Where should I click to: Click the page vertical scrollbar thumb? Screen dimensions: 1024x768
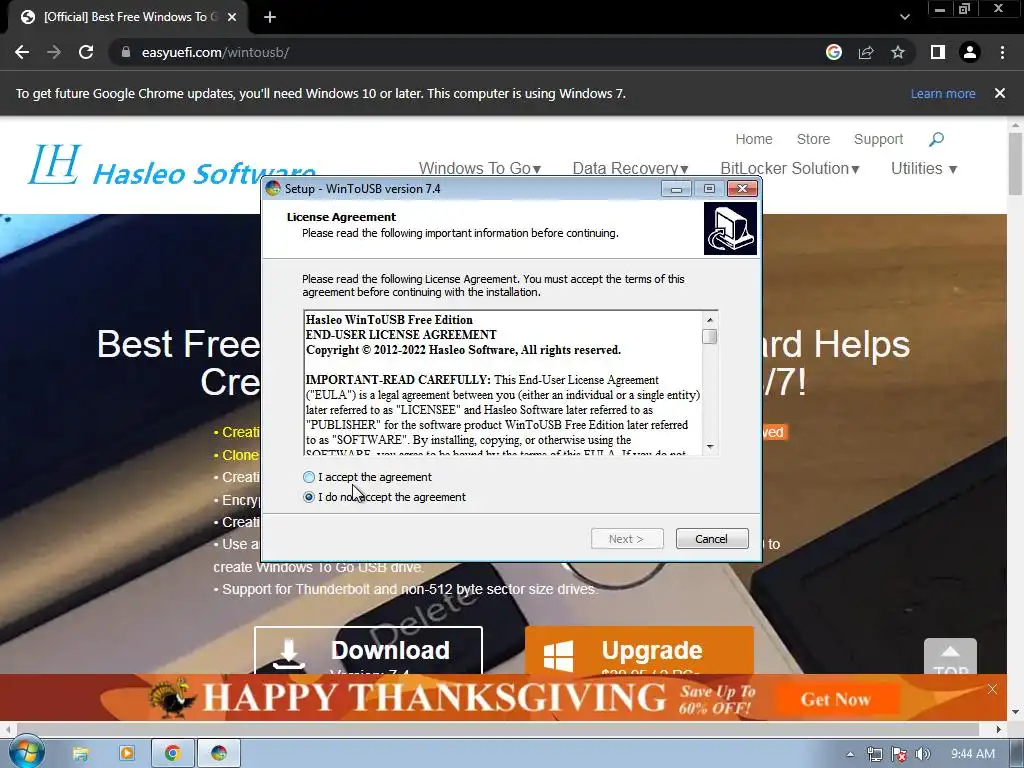1015,163
